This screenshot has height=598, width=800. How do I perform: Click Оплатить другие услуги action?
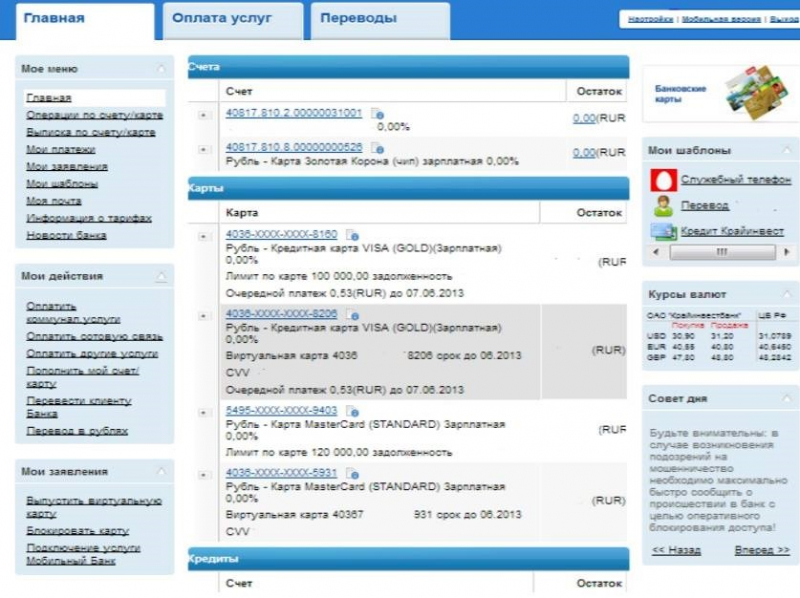(92, 354)
